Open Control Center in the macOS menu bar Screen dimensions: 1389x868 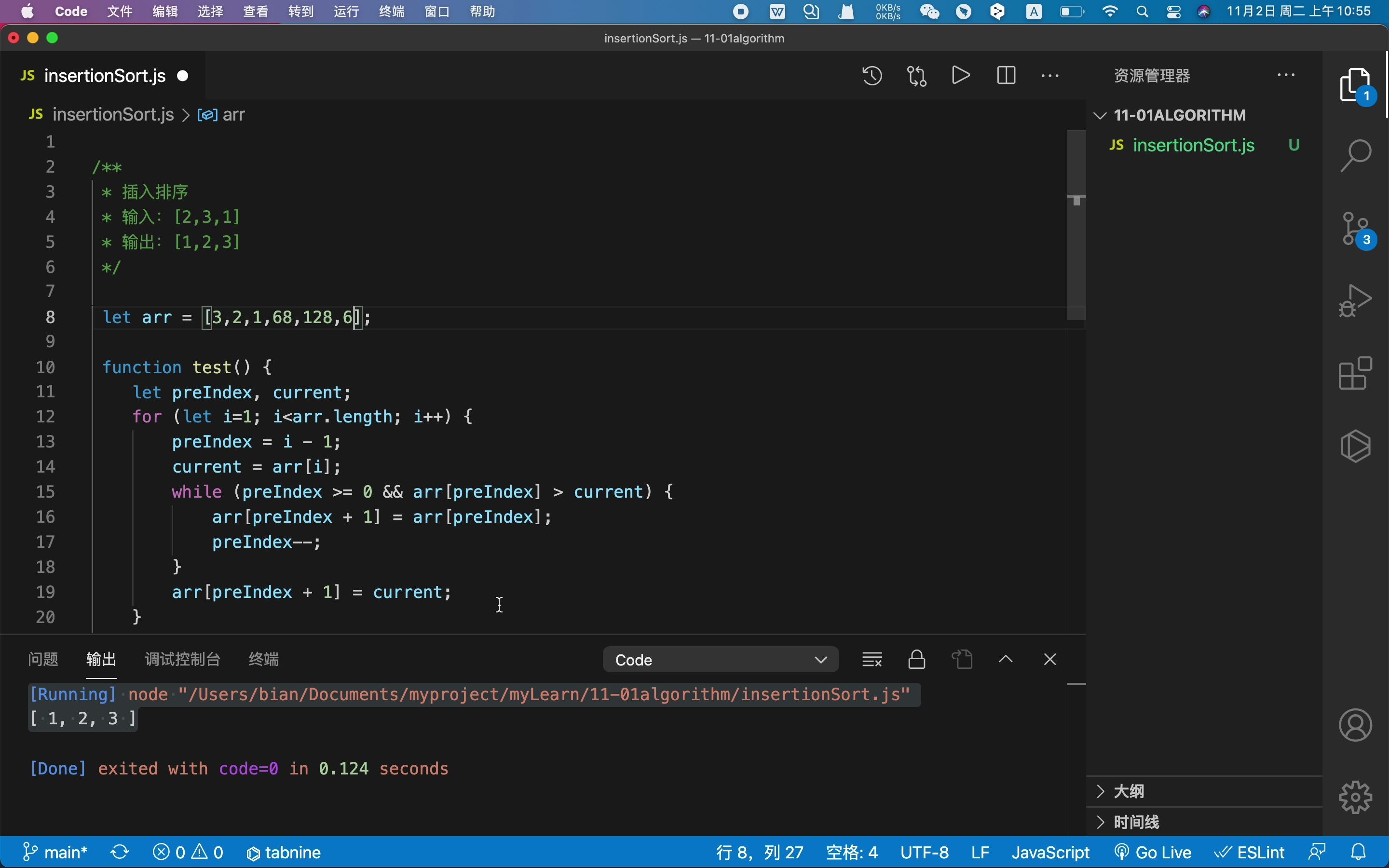click(x=1174, y=12)
